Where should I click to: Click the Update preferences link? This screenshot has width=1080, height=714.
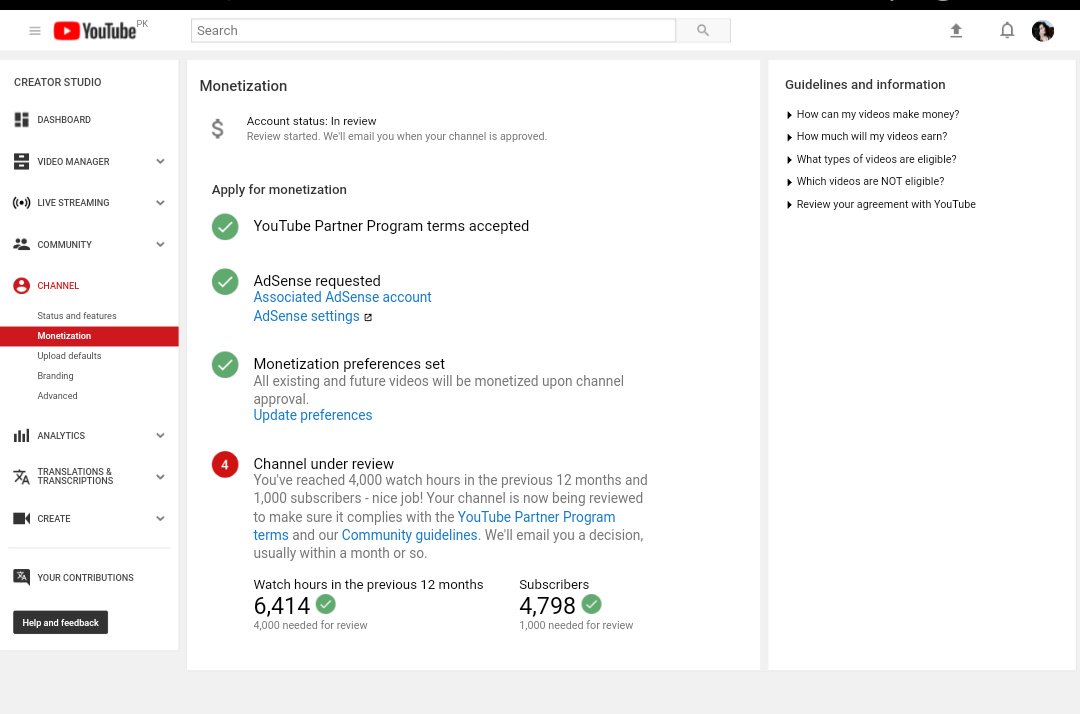point(313,415)
